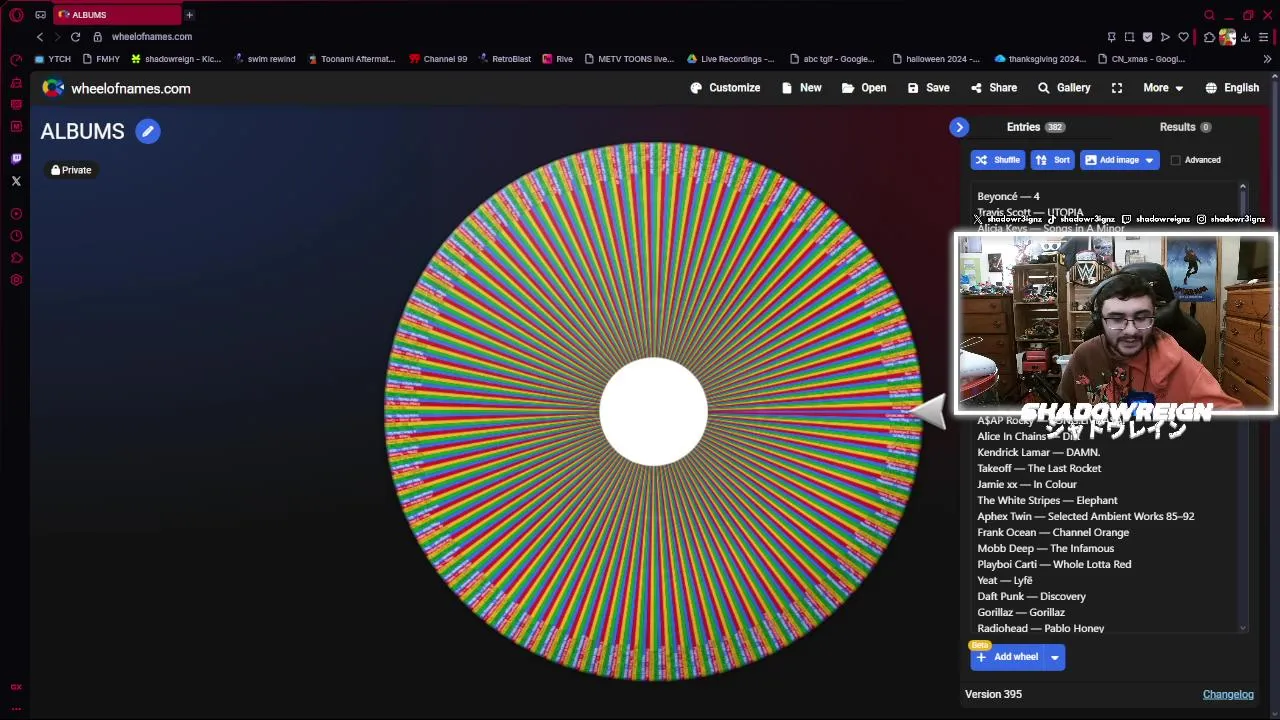Open browser downloads icon
Image resolution: width=1280 pixels, height=720 pixels.
point(1245,37)
